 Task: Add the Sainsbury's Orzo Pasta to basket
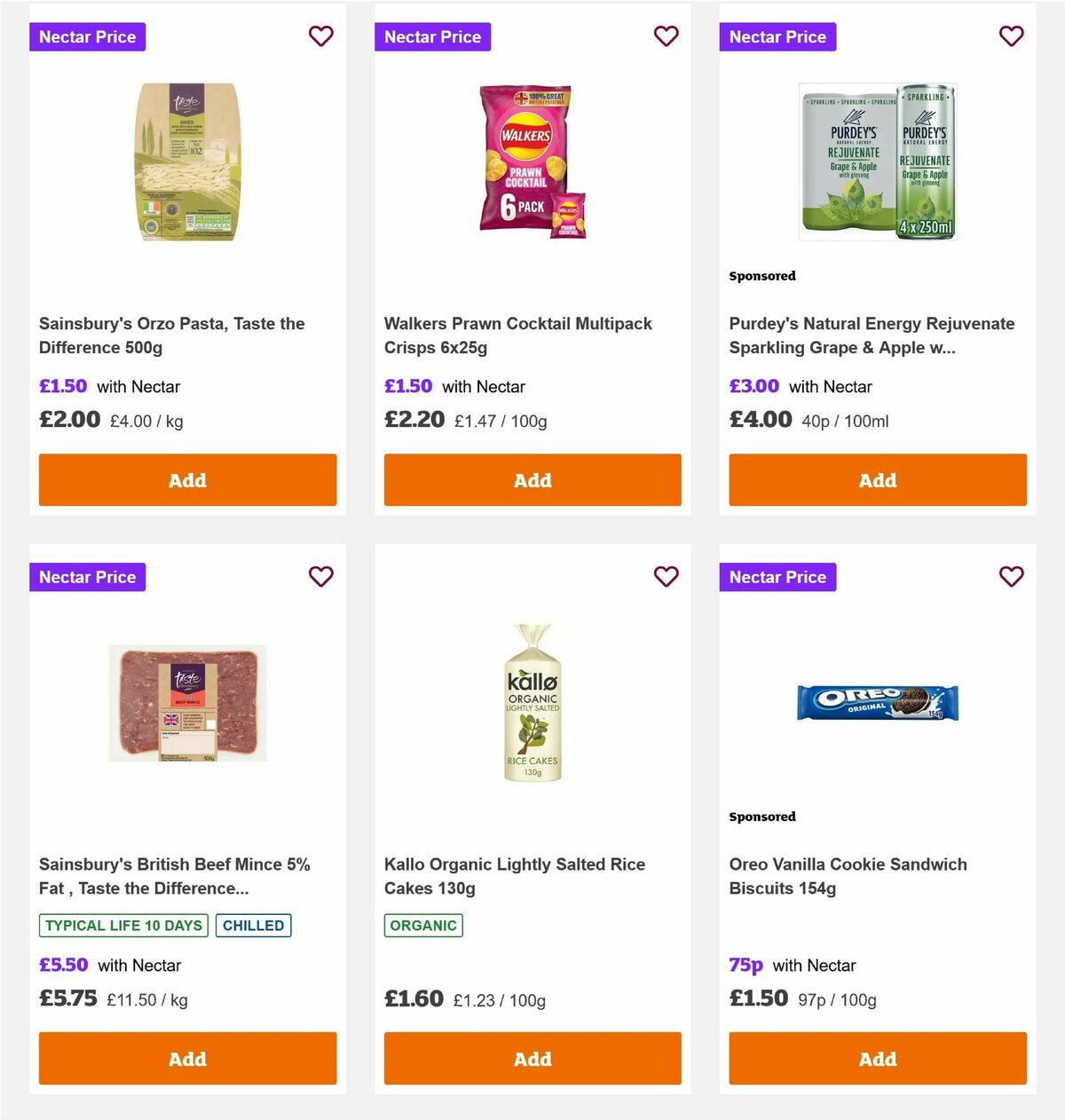click(x=187, y=480)
